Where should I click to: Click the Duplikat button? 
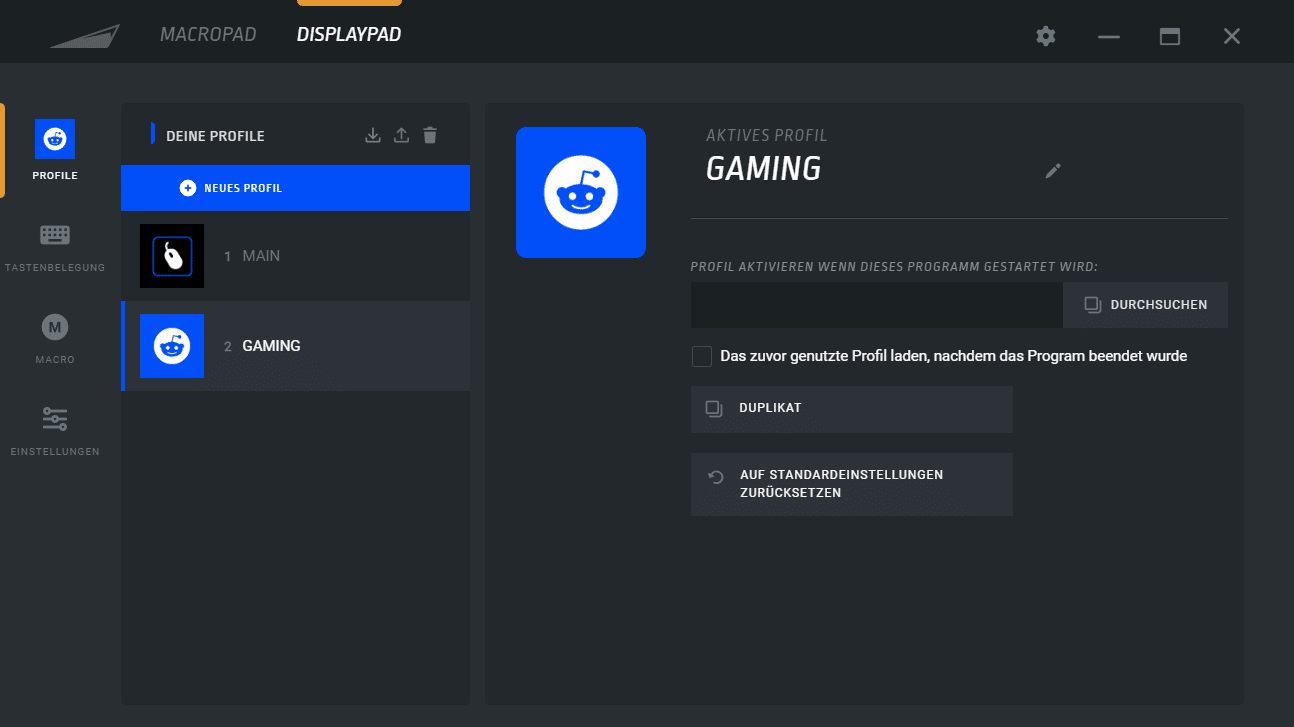[x=851, y=409]
